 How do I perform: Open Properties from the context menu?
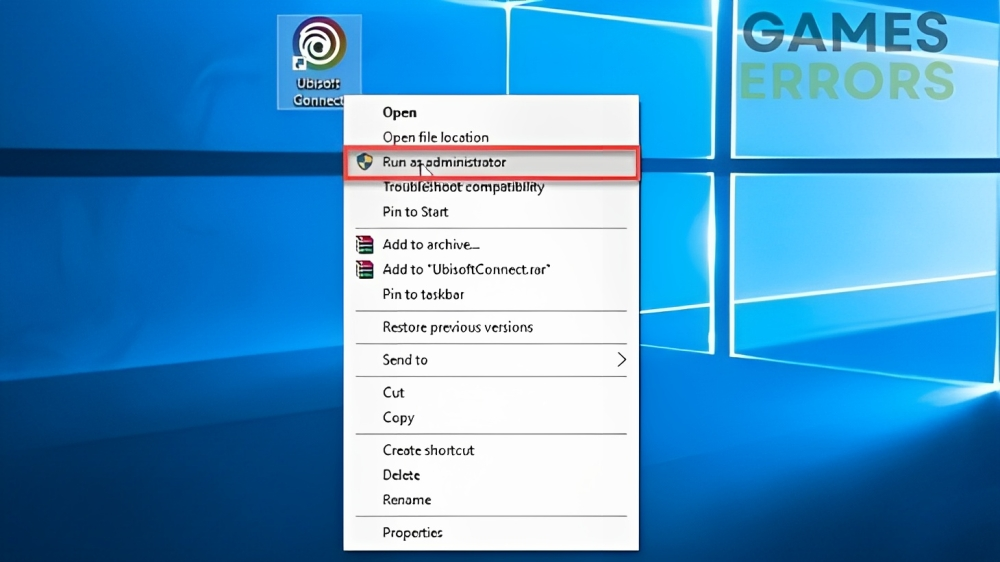coord(491,533)
